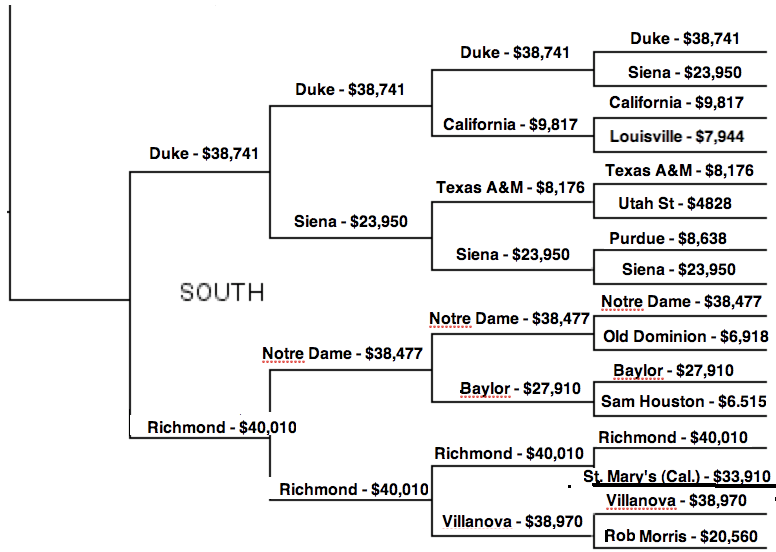Select Notre Dame - $38,477 Sweet Sixteen entry
Image resolution: width=776 pixels, height=552 pixels.
click(342, 353)
